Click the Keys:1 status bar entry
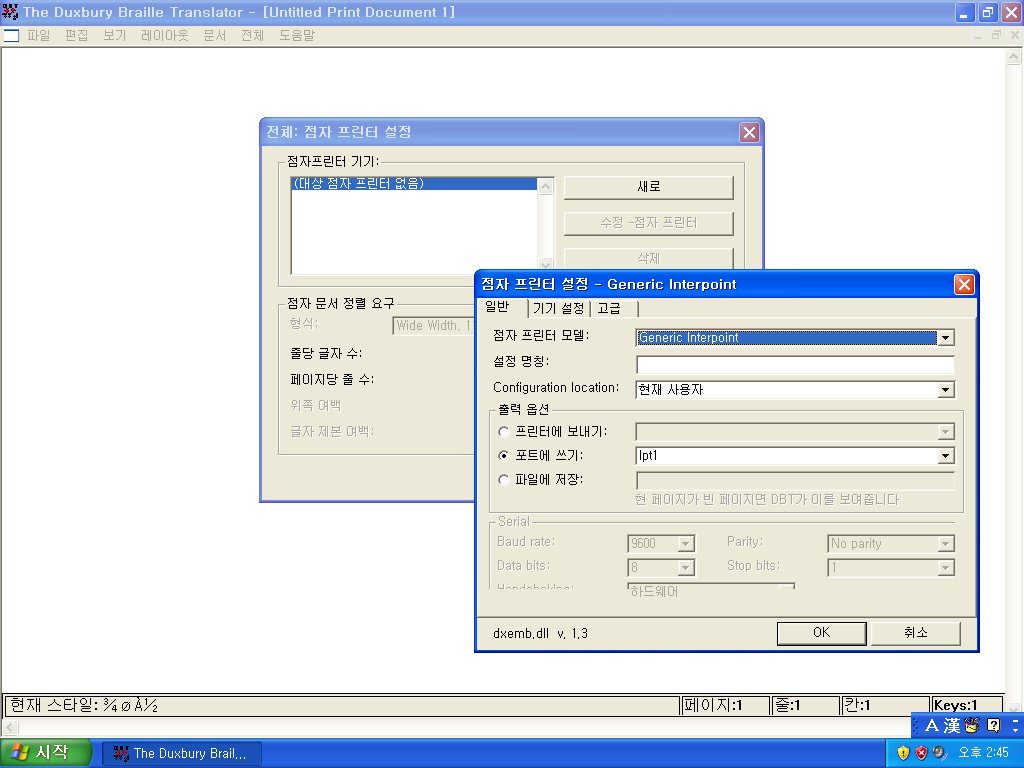This screenshot has width=1024, height=768. (966, 705)
